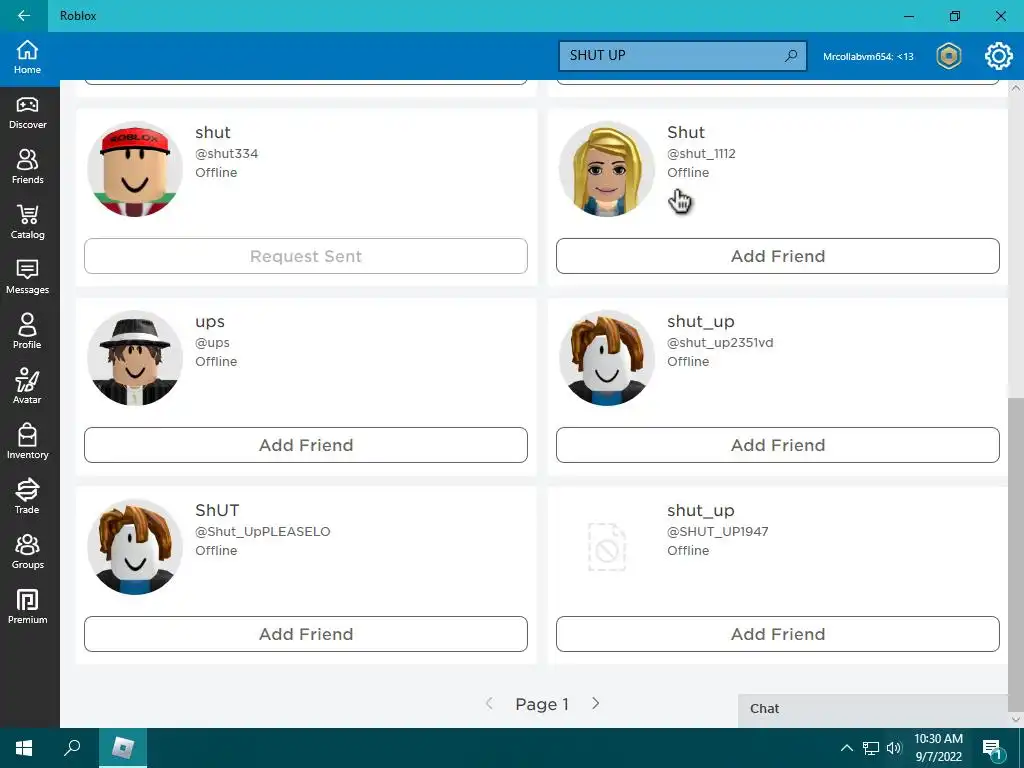Click the username Mrcollabvm654 label
This screenshot has height=768, width=1024.
(x=868, y=57)
